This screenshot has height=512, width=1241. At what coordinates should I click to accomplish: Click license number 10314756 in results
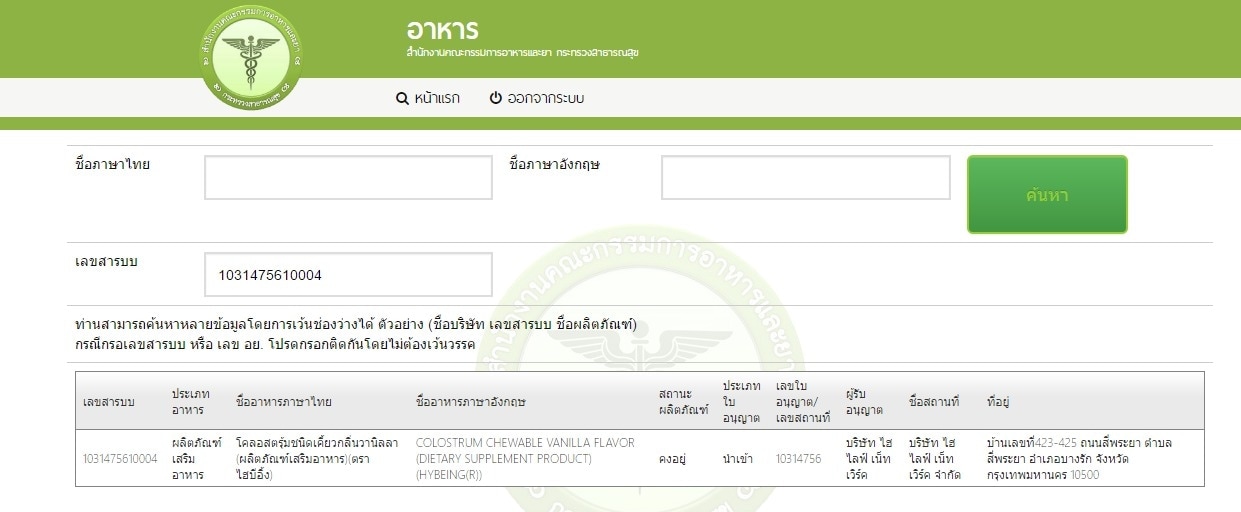click(x=799, y=459)
